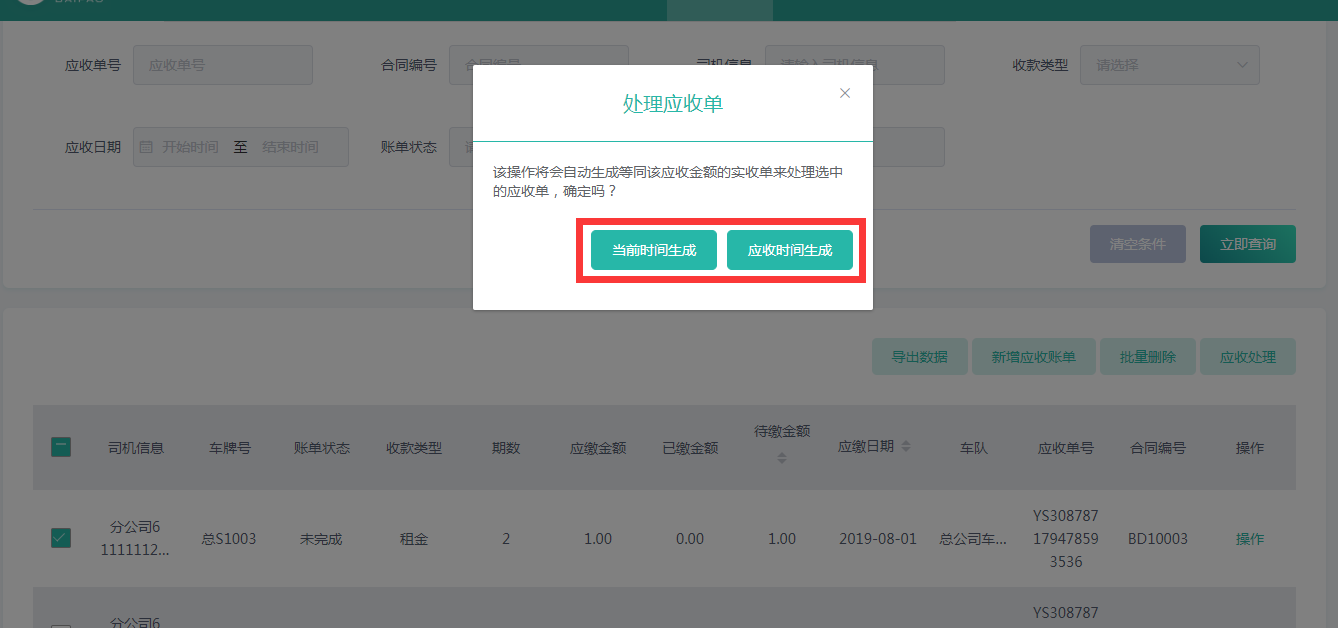Click the 批量删除 button

point(1147,357)
